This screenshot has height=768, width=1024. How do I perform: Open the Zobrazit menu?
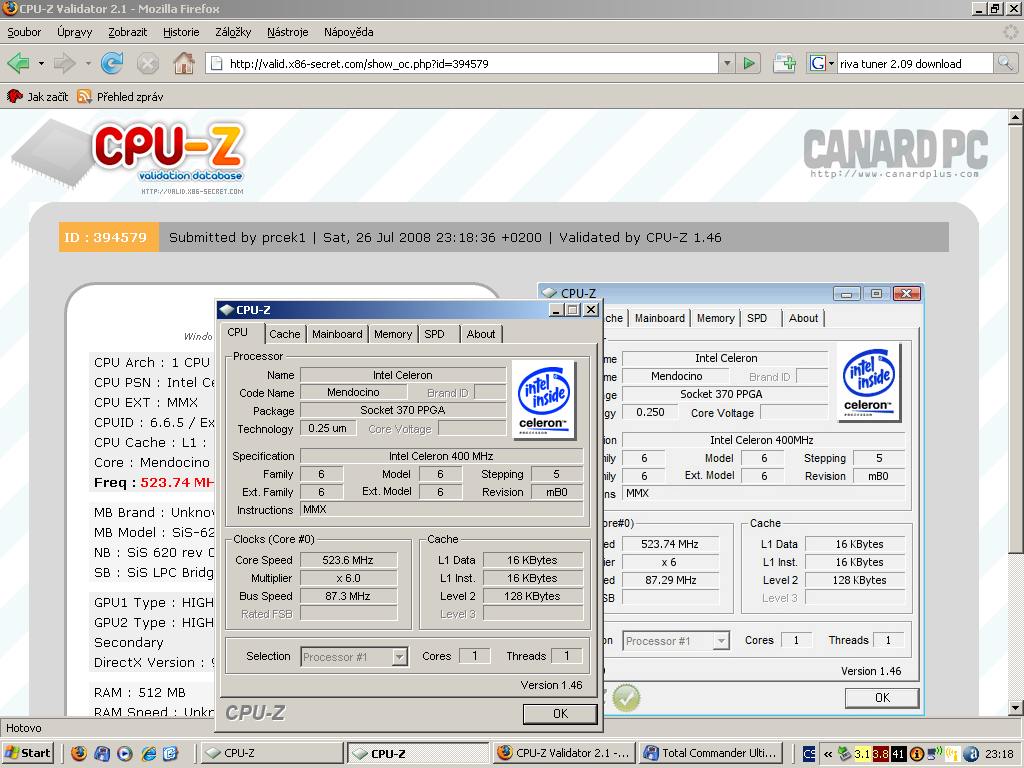(x=127, y=32)
